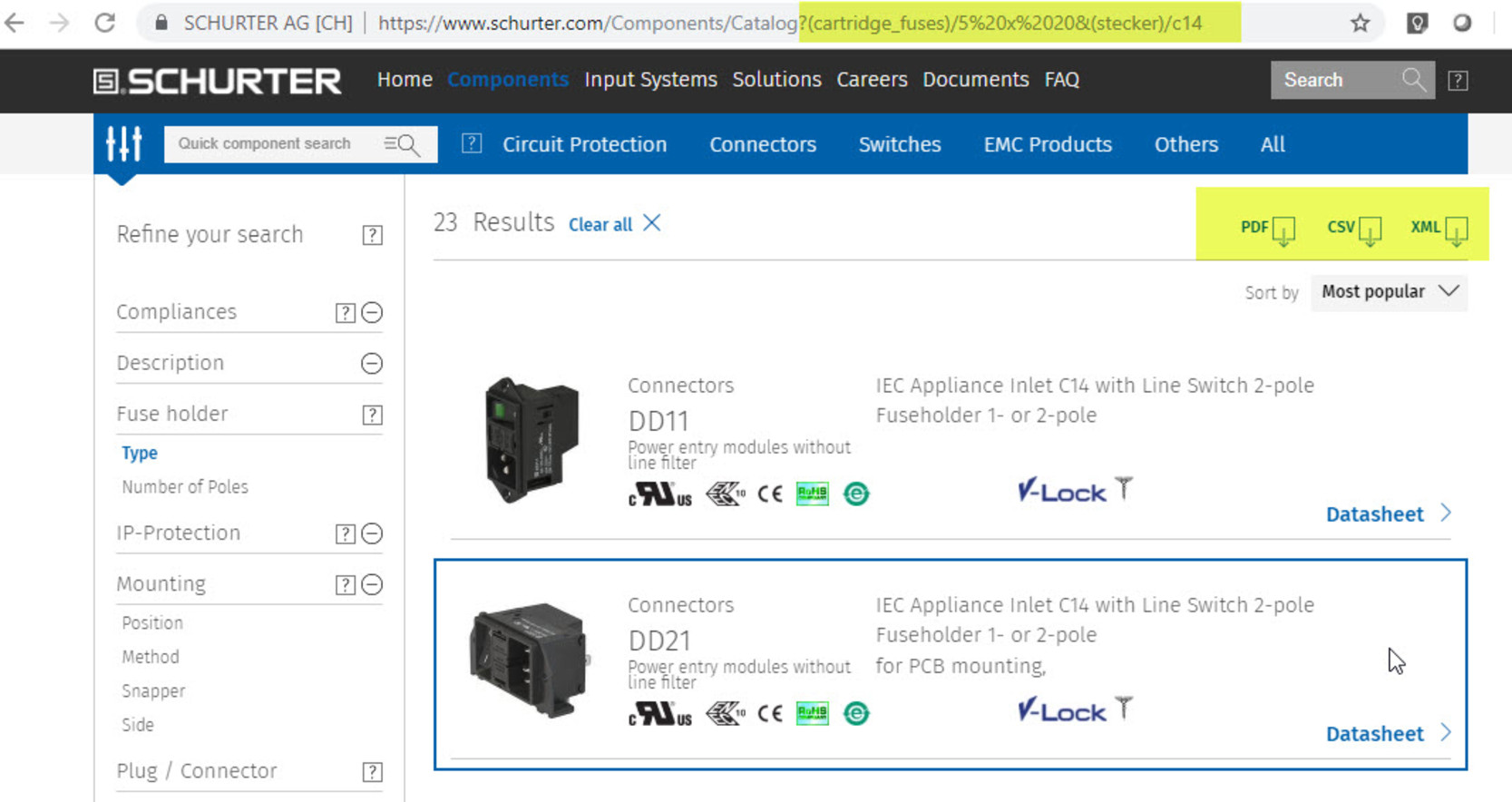
Task: Open Input Systems in top navigation
Action: 650,80
